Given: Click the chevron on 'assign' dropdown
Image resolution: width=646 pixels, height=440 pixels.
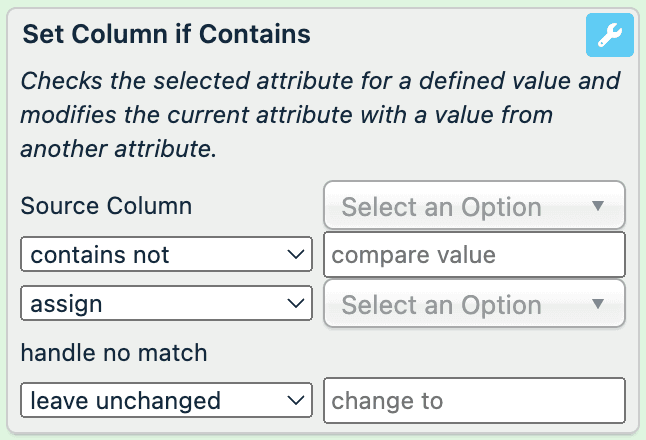Looking at the screenshot, I should (x=295, y=303).
